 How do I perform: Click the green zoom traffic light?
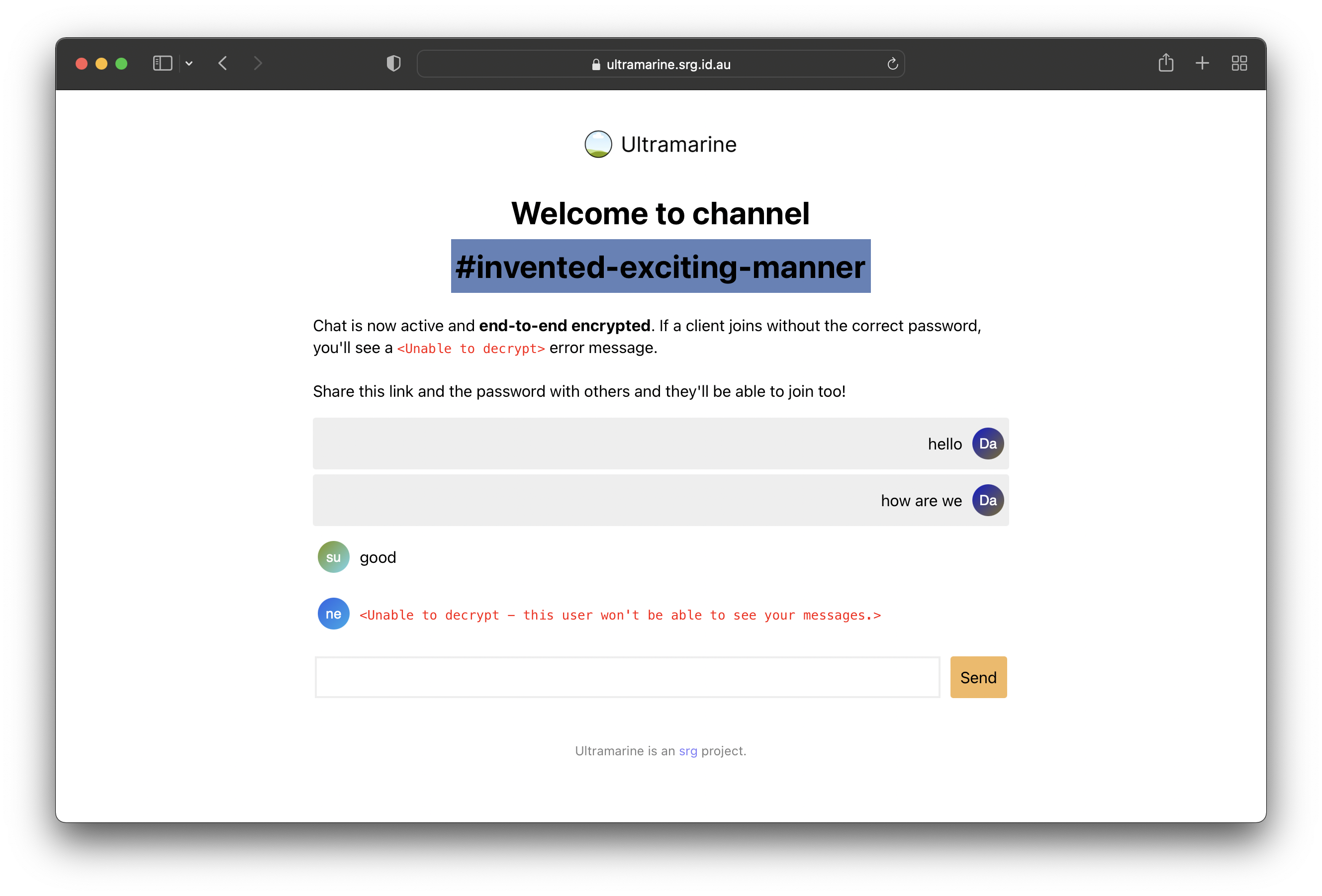pyautogui.click(x=122, y=63)
